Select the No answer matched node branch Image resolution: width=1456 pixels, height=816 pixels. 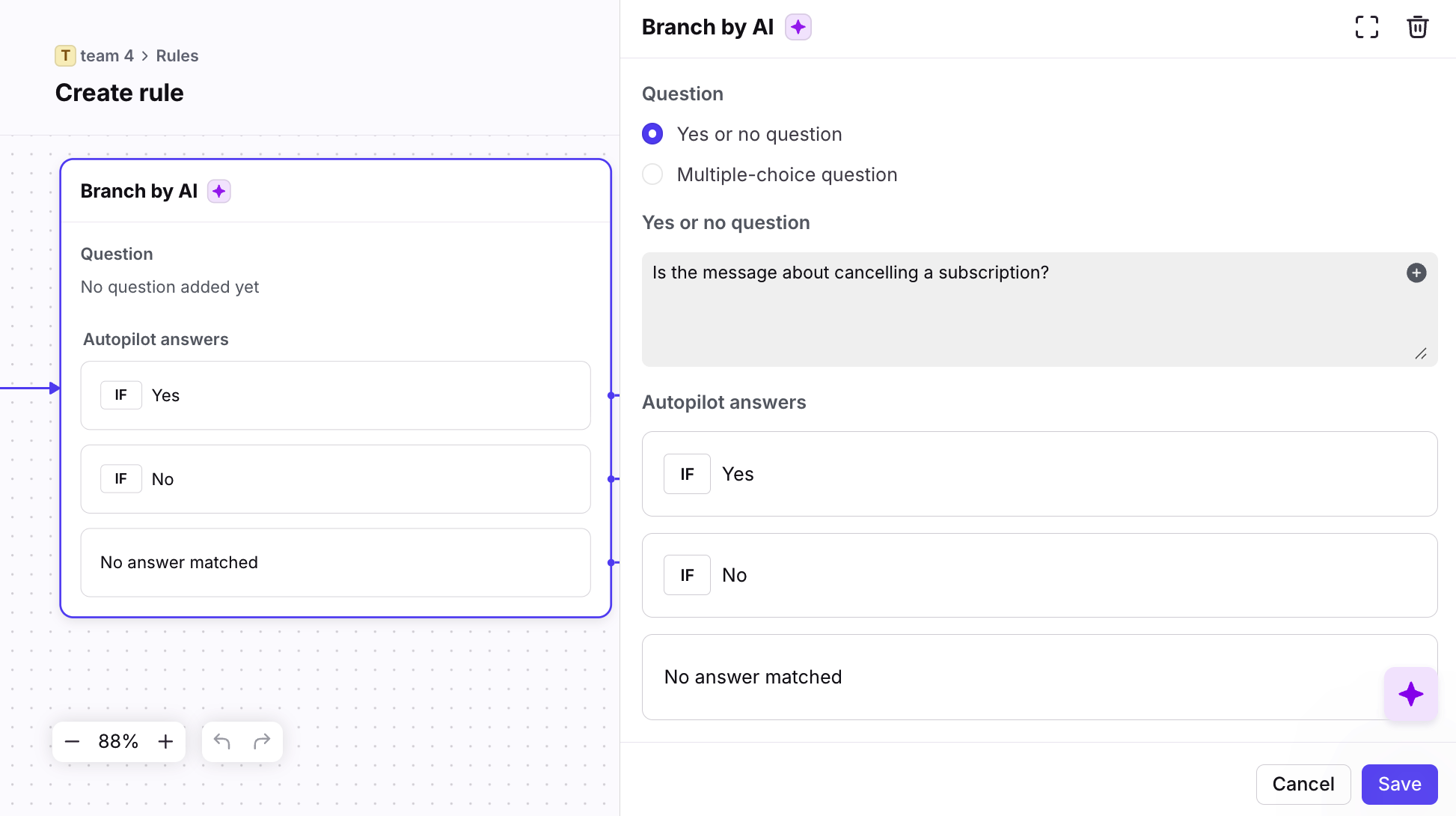coord(335,562)
